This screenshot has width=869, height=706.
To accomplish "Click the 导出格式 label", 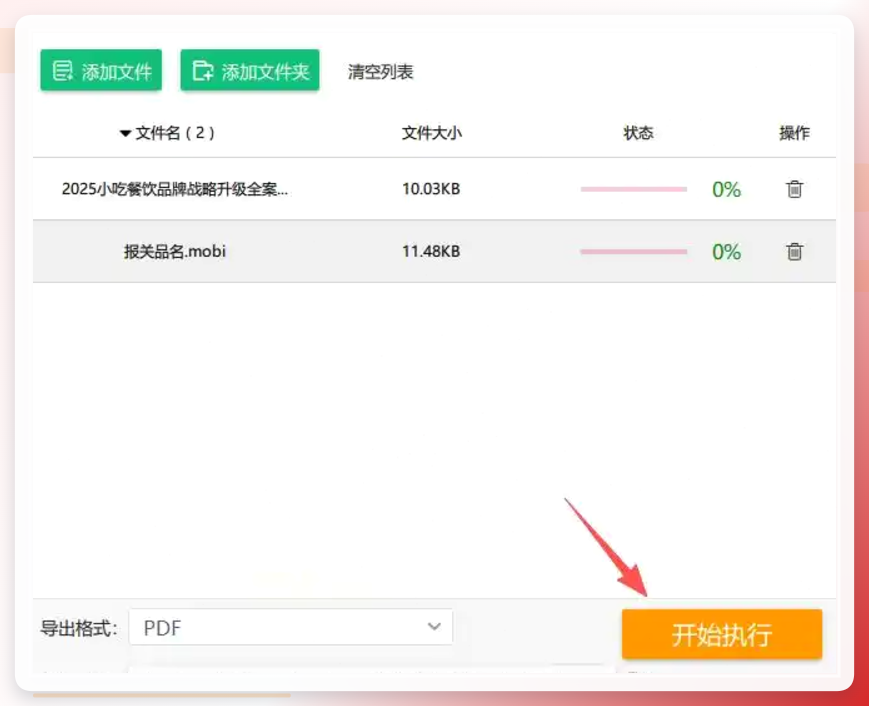I will (x=79, y=628).
